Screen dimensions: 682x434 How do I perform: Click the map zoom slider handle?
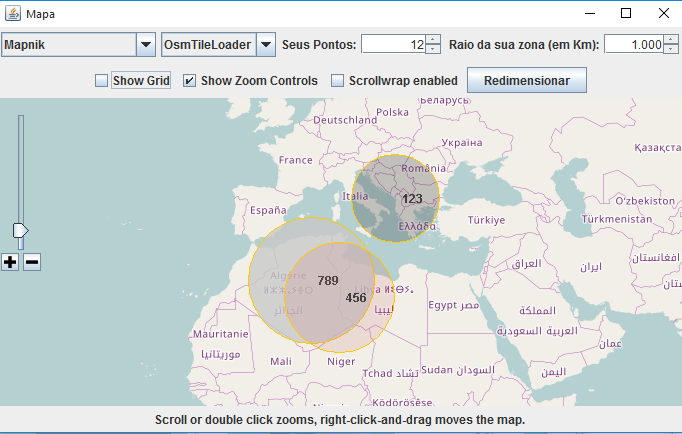(20, 231)
